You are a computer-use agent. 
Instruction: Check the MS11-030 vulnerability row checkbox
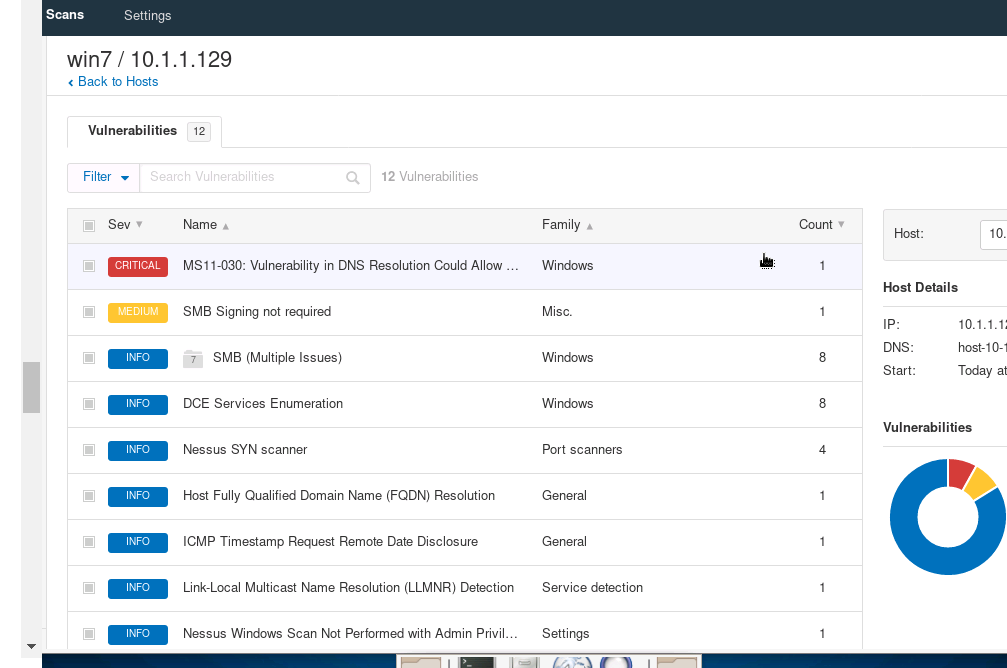(x=89, y=266)
